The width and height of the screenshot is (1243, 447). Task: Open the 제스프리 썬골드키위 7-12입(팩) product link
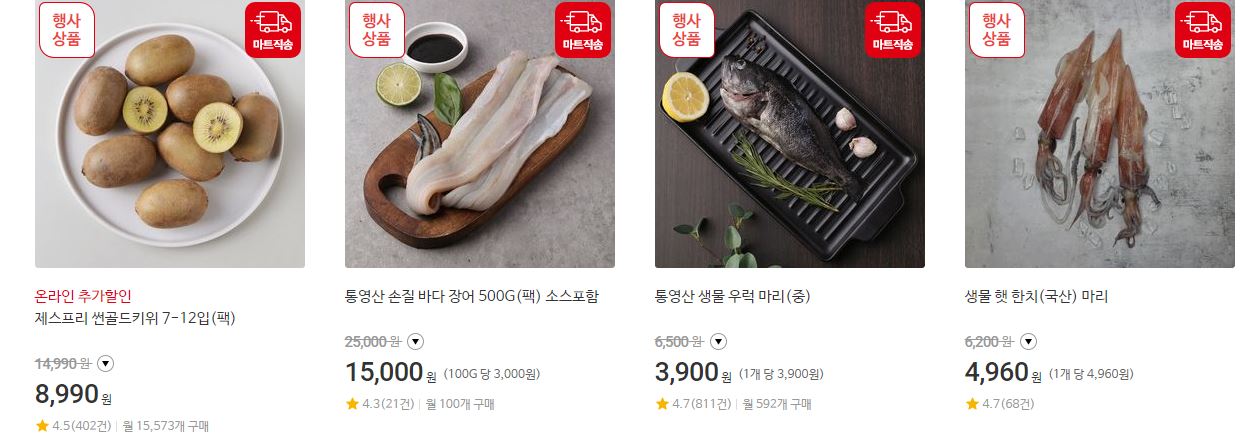[x=135, y=319]
